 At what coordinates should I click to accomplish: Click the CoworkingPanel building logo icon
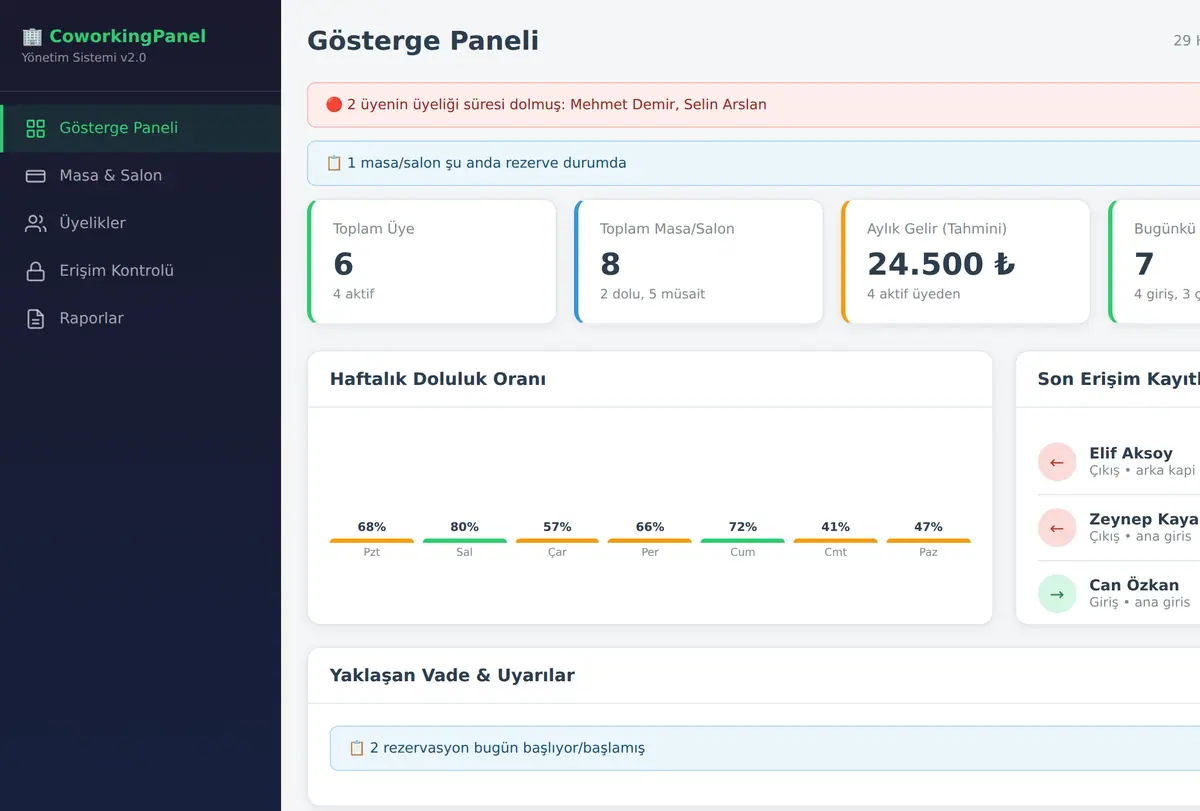click(33, 37)
